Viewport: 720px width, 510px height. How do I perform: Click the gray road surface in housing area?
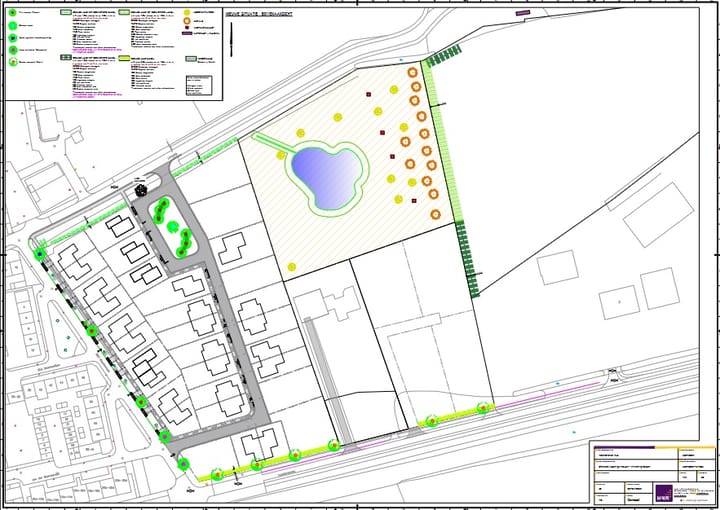click(x=222, y=300)
